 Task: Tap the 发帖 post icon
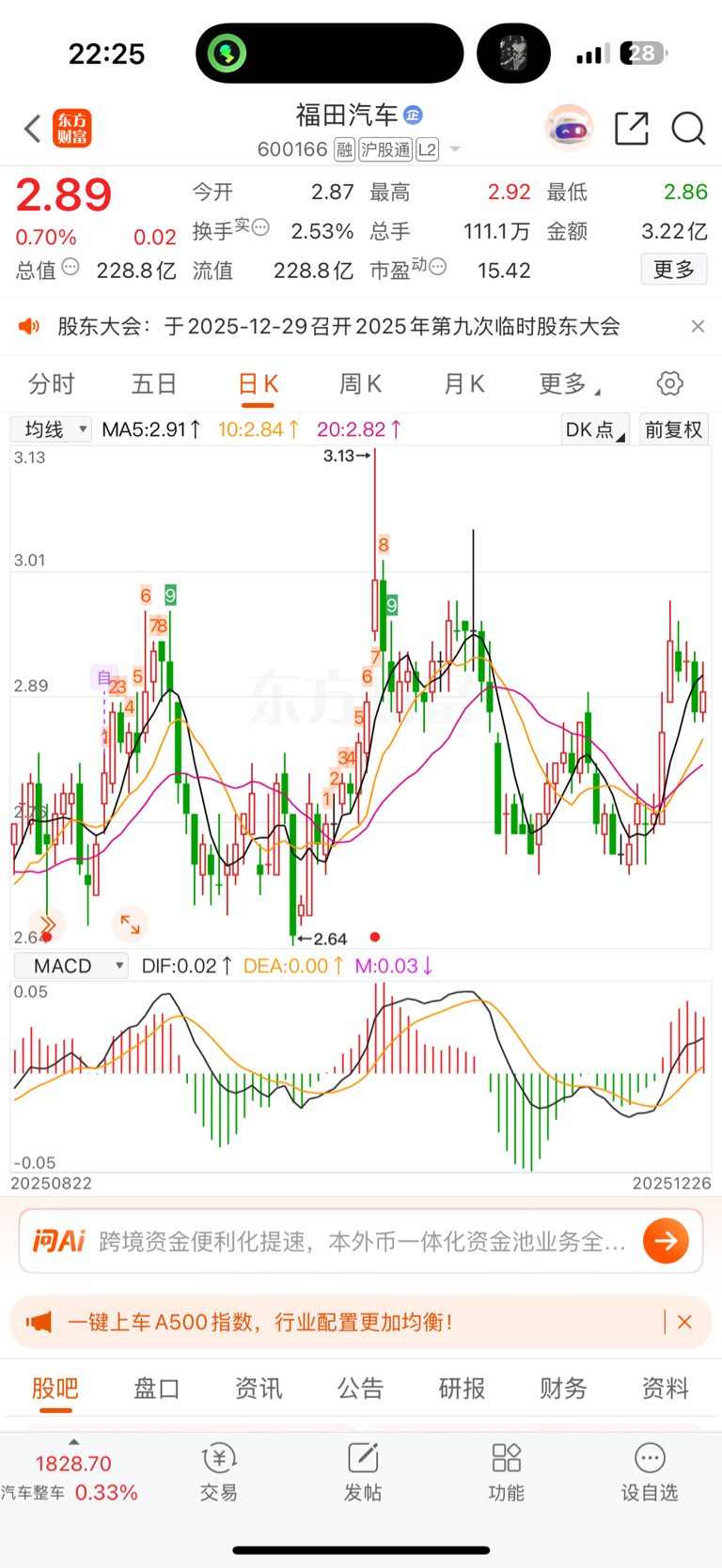click(x=363, y=1473)
